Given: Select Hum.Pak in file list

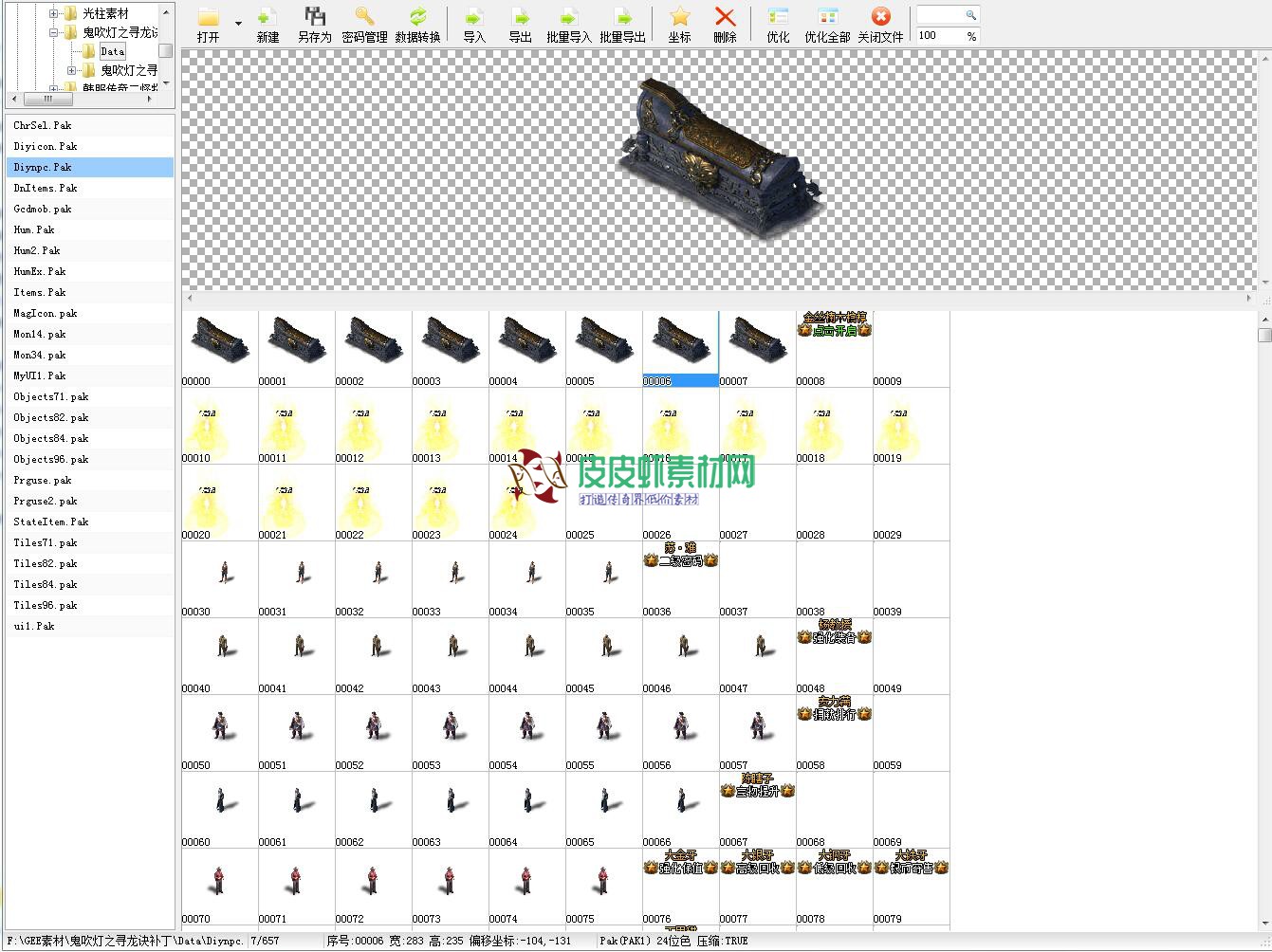Looking at the screenshot, I should pos(90,229).
